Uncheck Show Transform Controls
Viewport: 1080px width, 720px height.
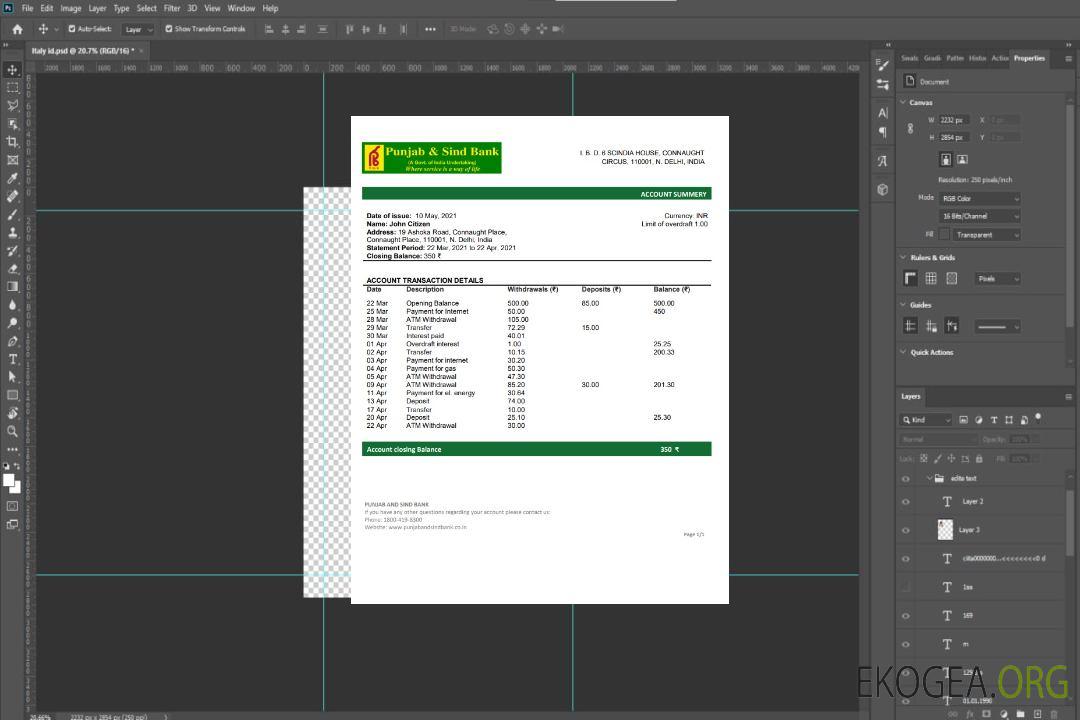click(169, 29)
